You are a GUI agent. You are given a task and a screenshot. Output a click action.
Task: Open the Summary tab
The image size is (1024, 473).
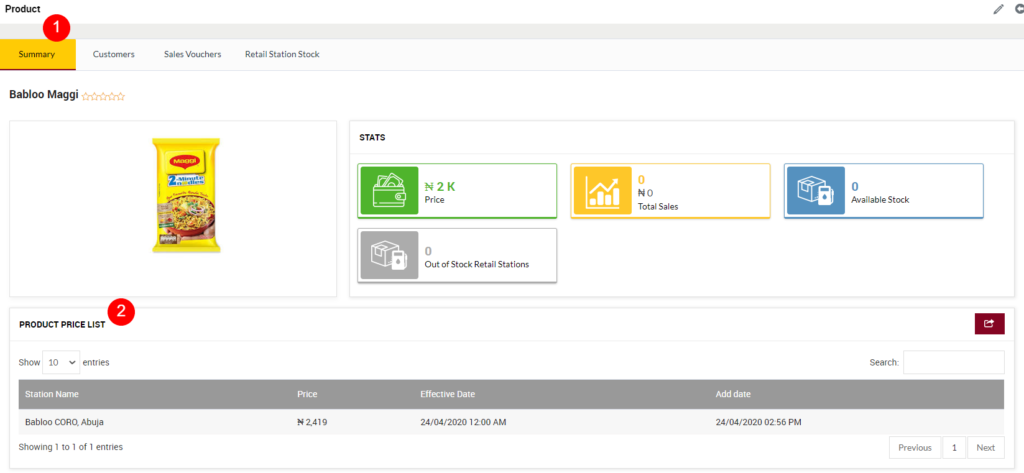(37, 54)
